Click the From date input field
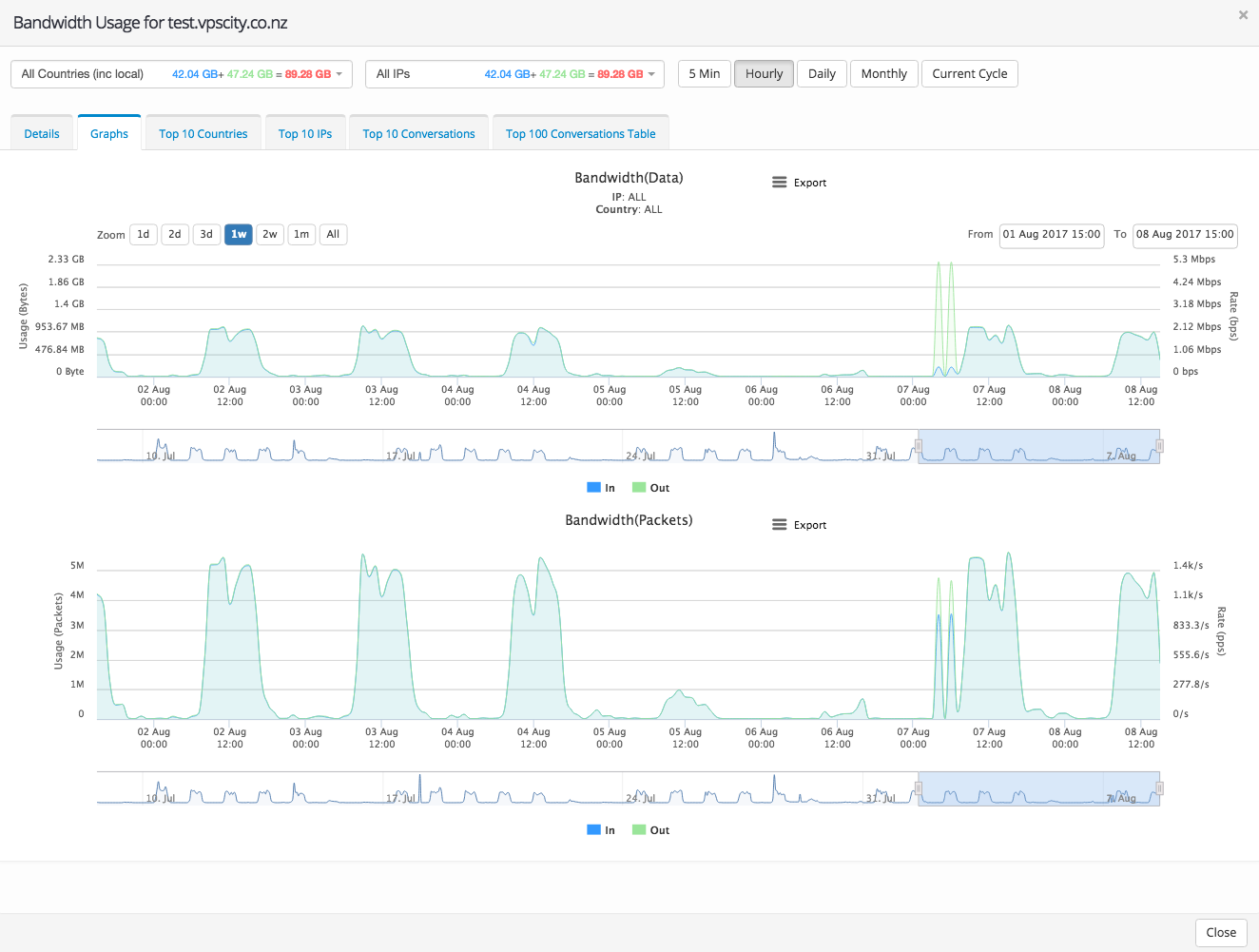This screenshot has width=1259, height=952. (1051, 235)
